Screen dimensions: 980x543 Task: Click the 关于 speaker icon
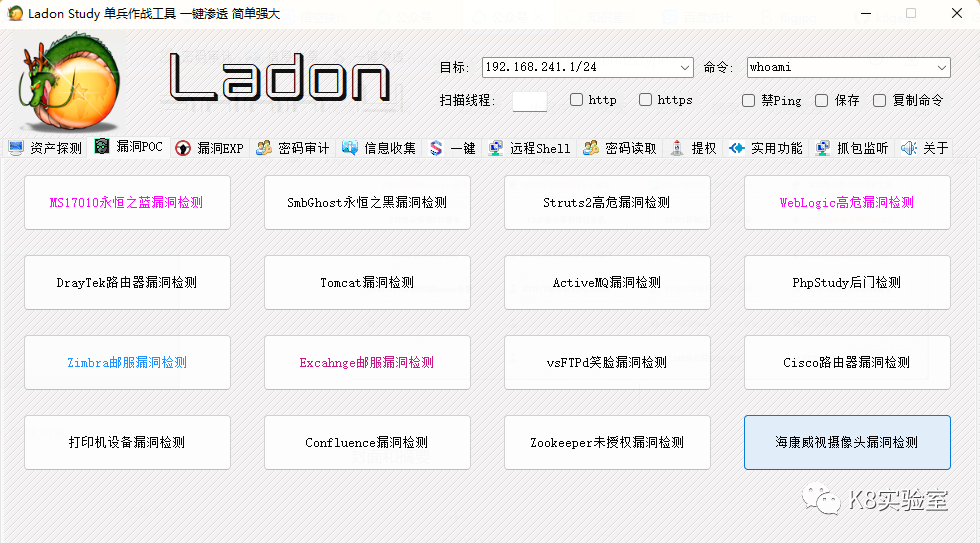[x=909, y=148]
